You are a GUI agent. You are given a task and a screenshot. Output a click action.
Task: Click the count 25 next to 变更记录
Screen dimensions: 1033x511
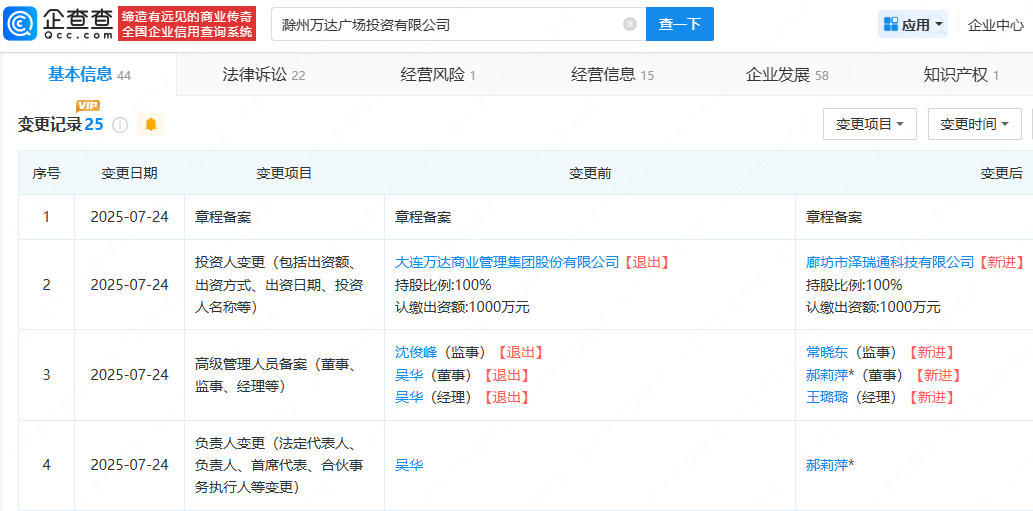point(94,124)
